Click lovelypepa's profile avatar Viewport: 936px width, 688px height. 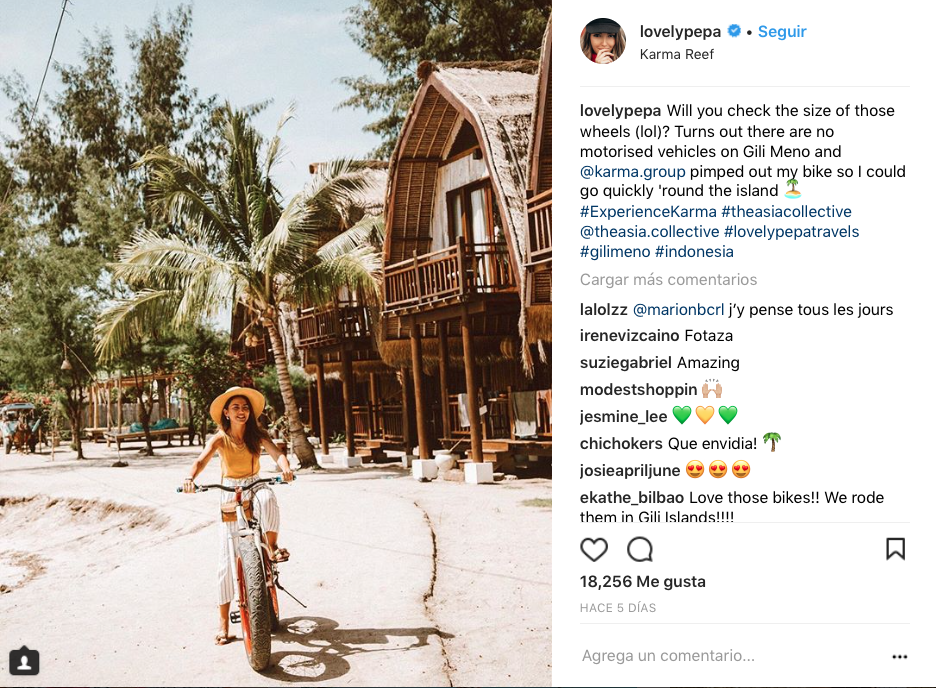click(602, 41)
